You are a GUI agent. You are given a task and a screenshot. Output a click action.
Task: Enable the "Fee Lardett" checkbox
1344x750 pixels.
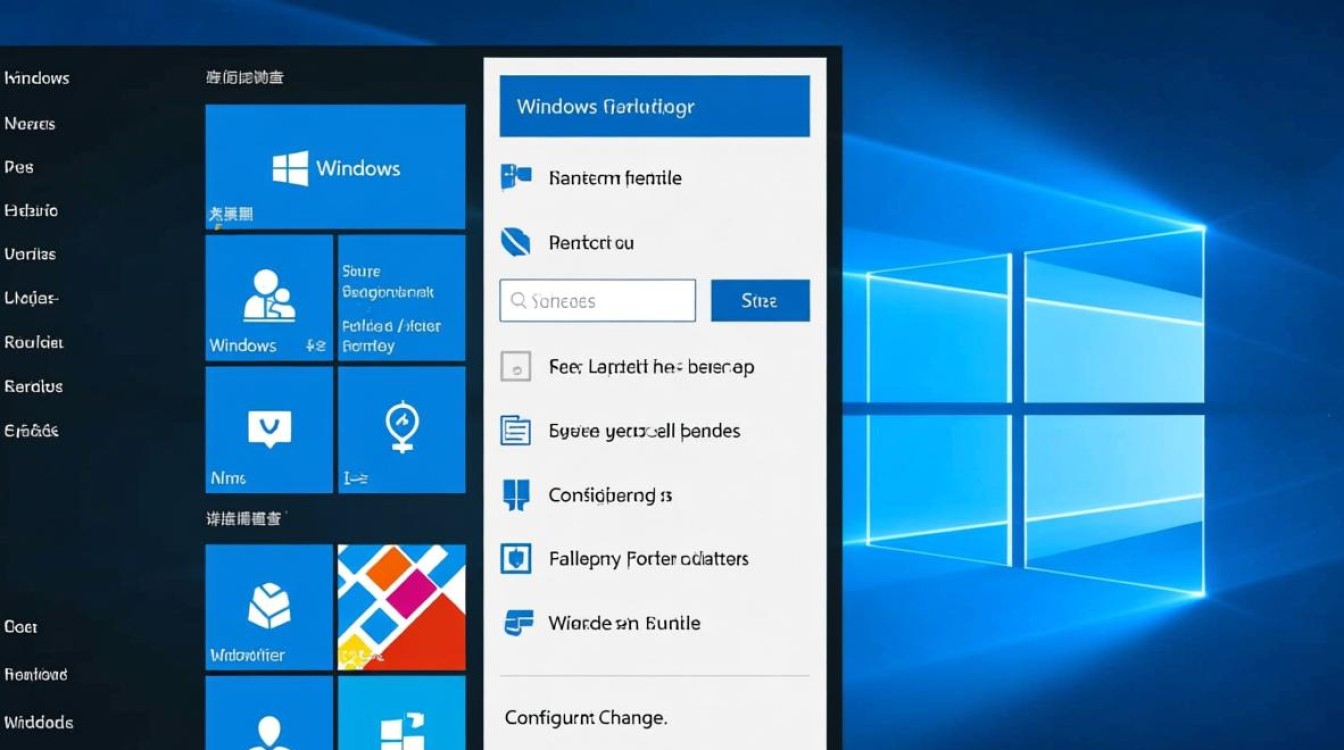pos(516,366)
